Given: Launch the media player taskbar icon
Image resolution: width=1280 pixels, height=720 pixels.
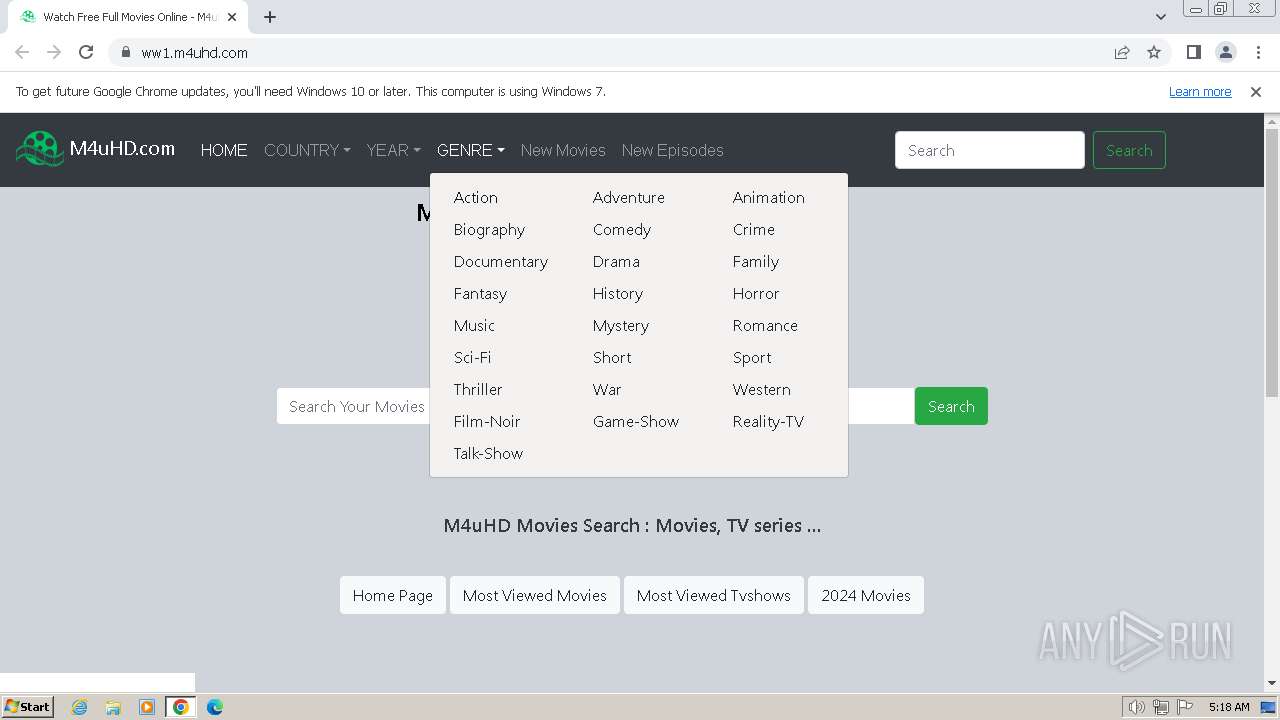Looking at the screenshot, I should coord(147,707).
